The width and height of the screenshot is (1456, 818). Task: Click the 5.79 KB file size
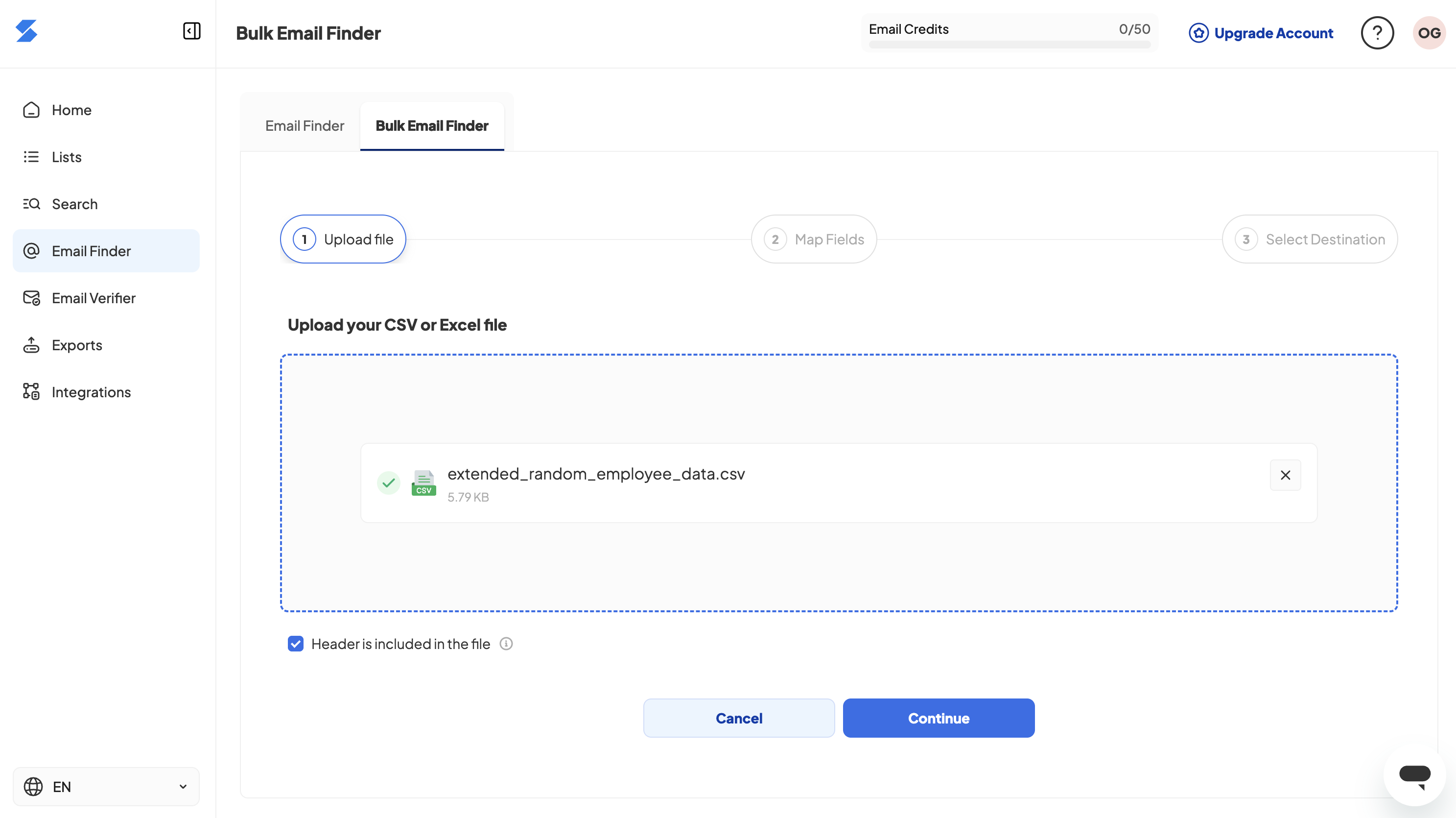pyautogui.click(x=468, y=497)
